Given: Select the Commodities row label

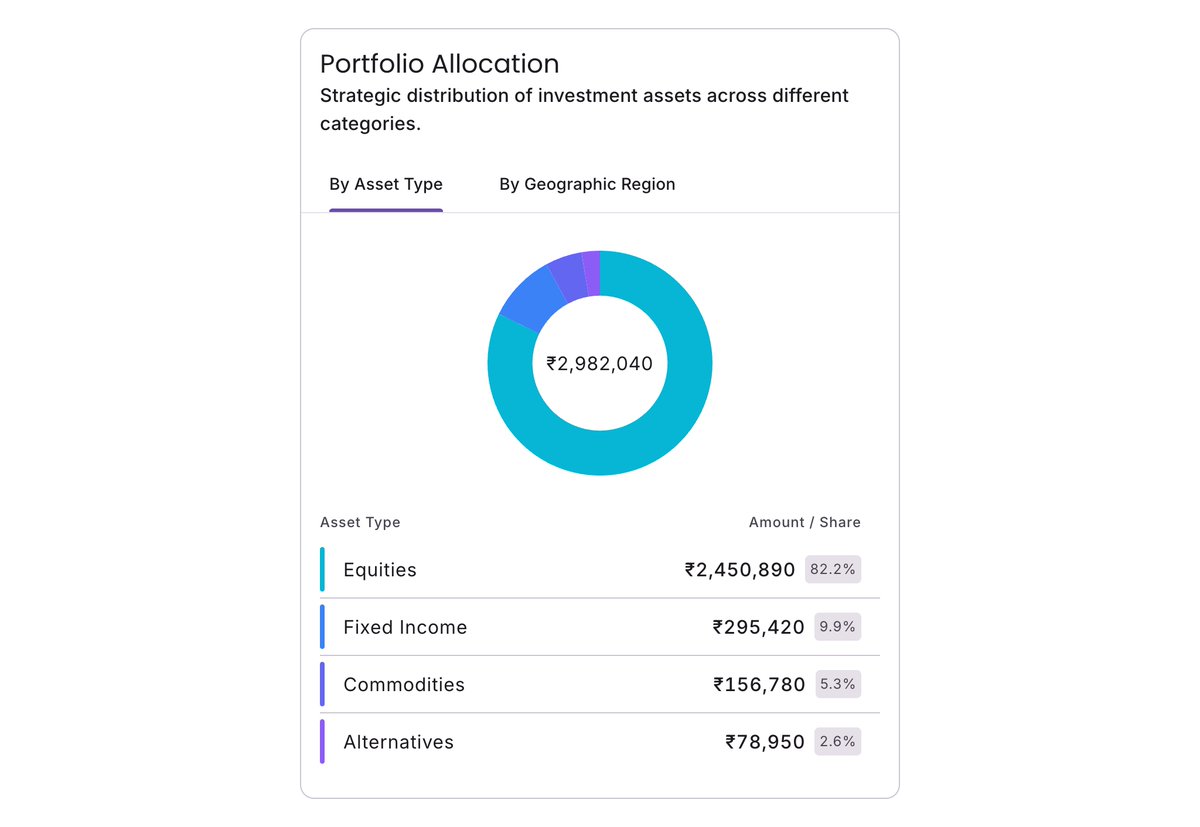Looking at the screenshot, I should pos(404,685).
